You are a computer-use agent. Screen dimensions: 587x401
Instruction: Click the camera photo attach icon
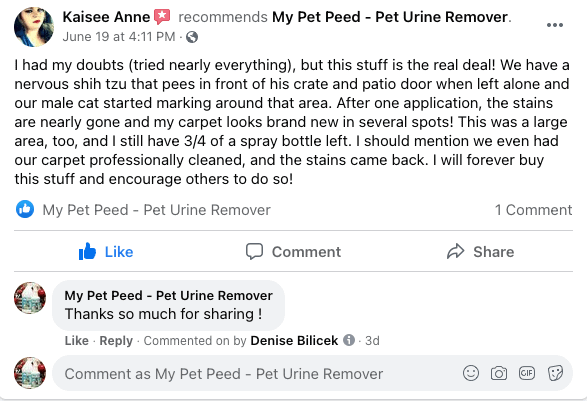click(499, 373)
